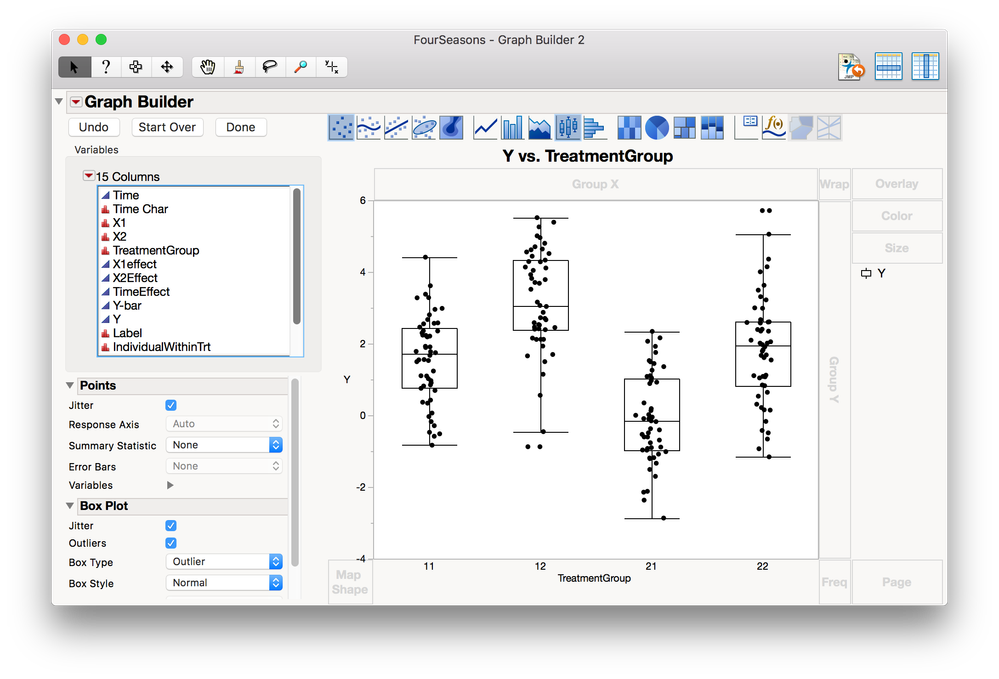Screen dimensions: 999x679
Task: Click the columns list scrollbar
Action: [x=296, y=256]
